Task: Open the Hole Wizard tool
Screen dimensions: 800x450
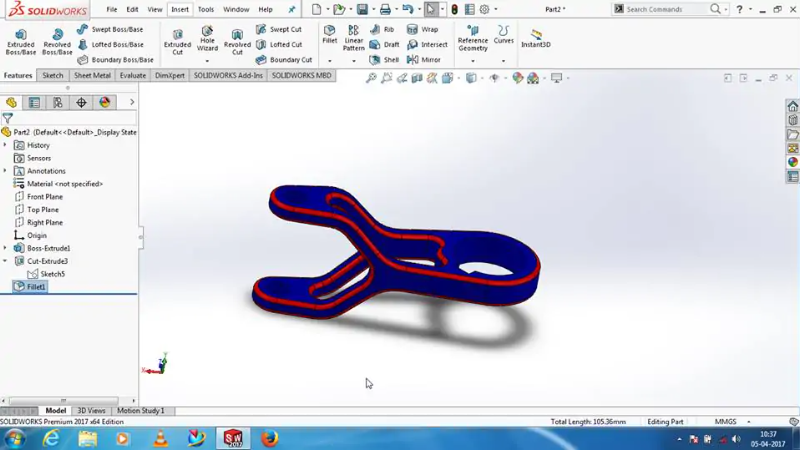Action: pyautogui.click(x=207, y=40)
